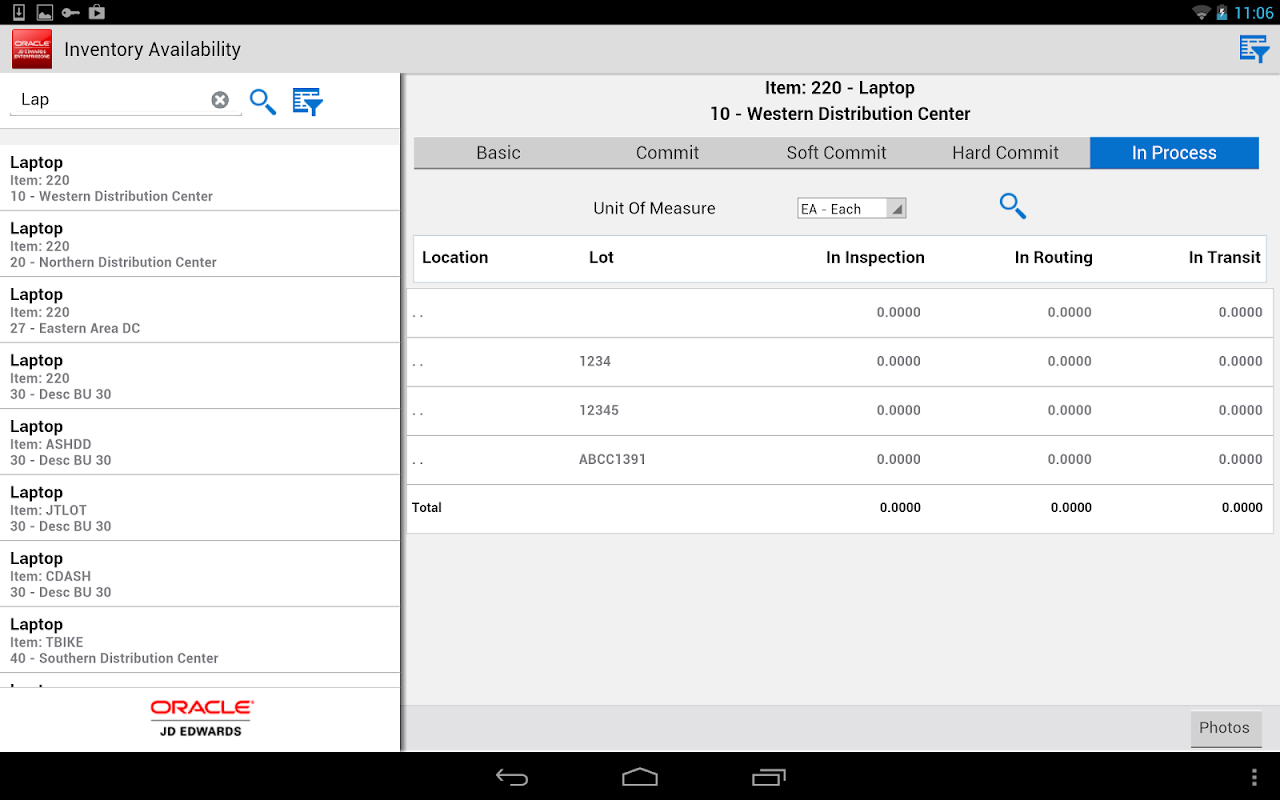Tap the In Routing column header
This screenshot has width=1280, height=800.
click(1053, 258)
